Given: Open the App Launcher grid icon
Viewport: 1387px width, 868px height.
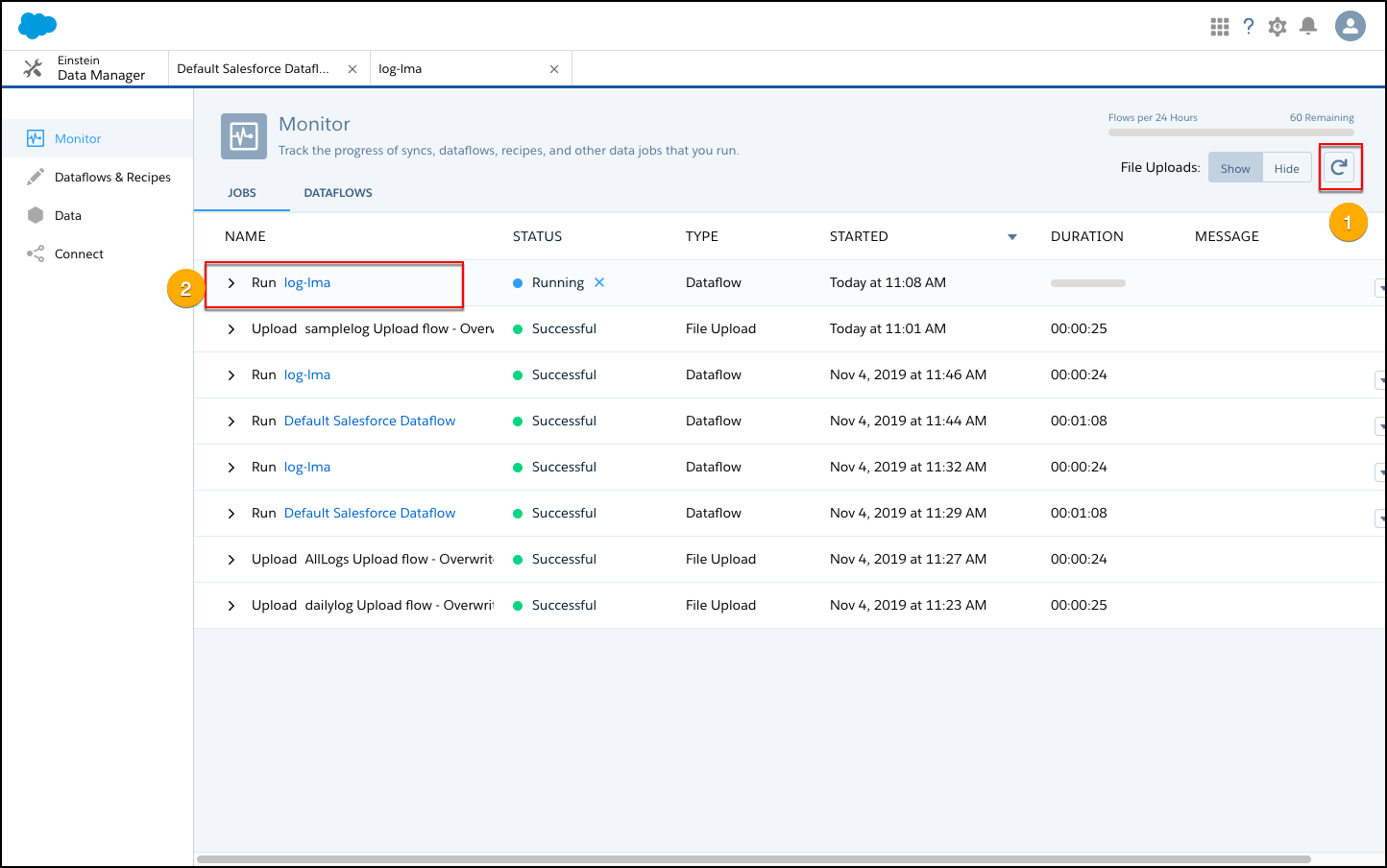Looking at the screenshot, I should click(x=1220, y=27).
